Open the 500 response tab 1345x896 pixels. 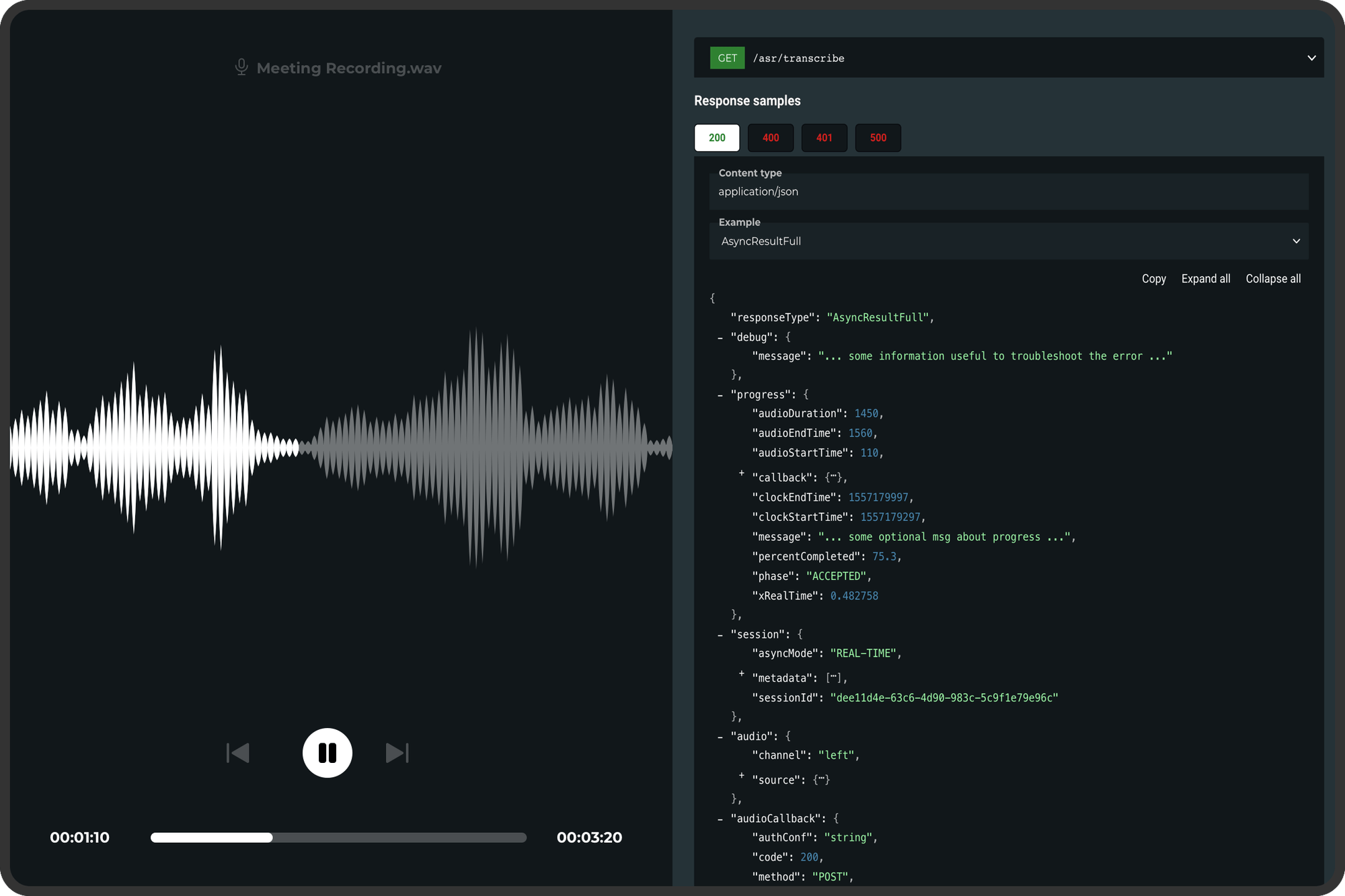pyautogui.click(x=878, y=138)
